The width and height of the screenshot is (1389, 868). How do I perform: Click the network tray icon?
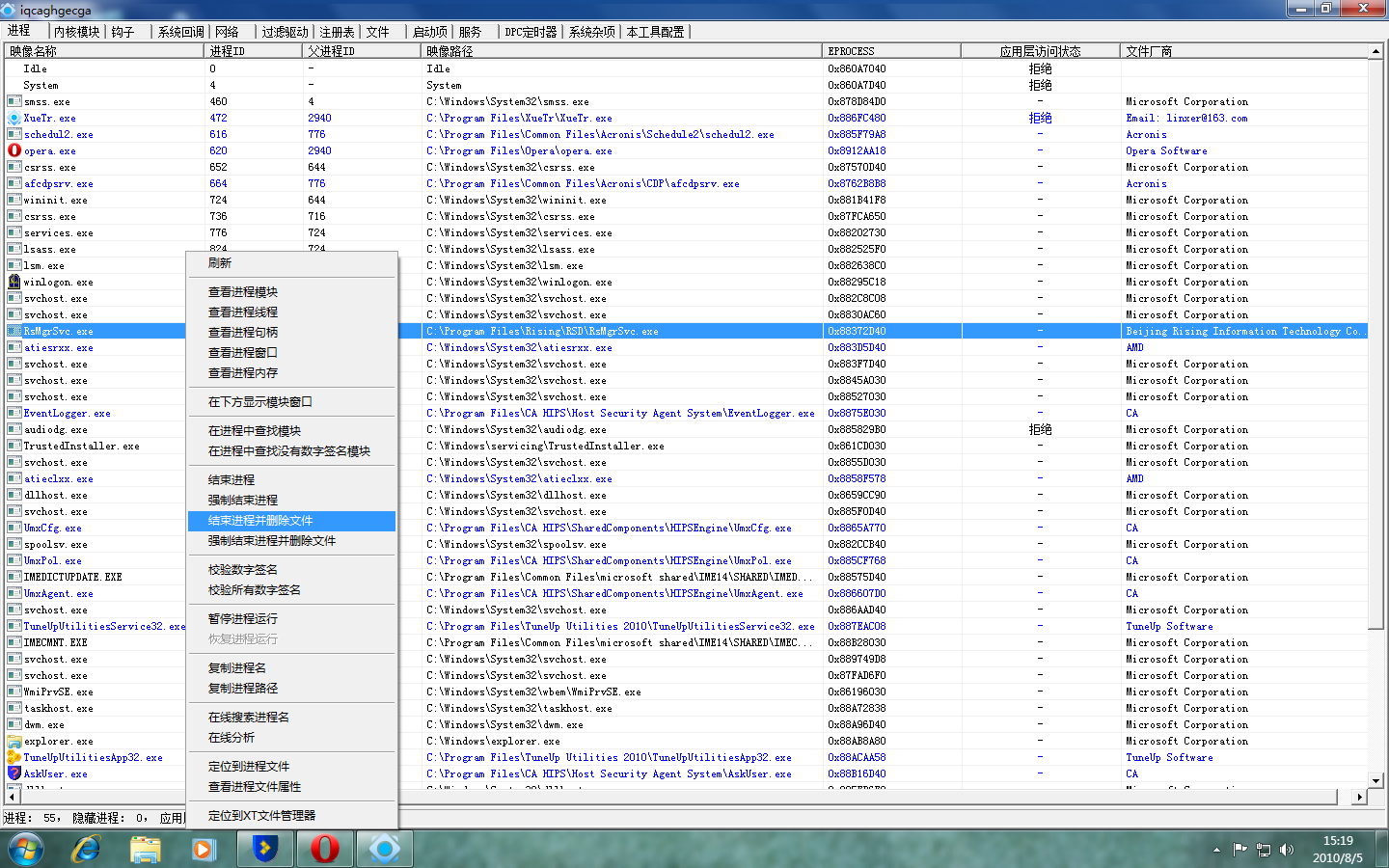(x=1263, y=850)
